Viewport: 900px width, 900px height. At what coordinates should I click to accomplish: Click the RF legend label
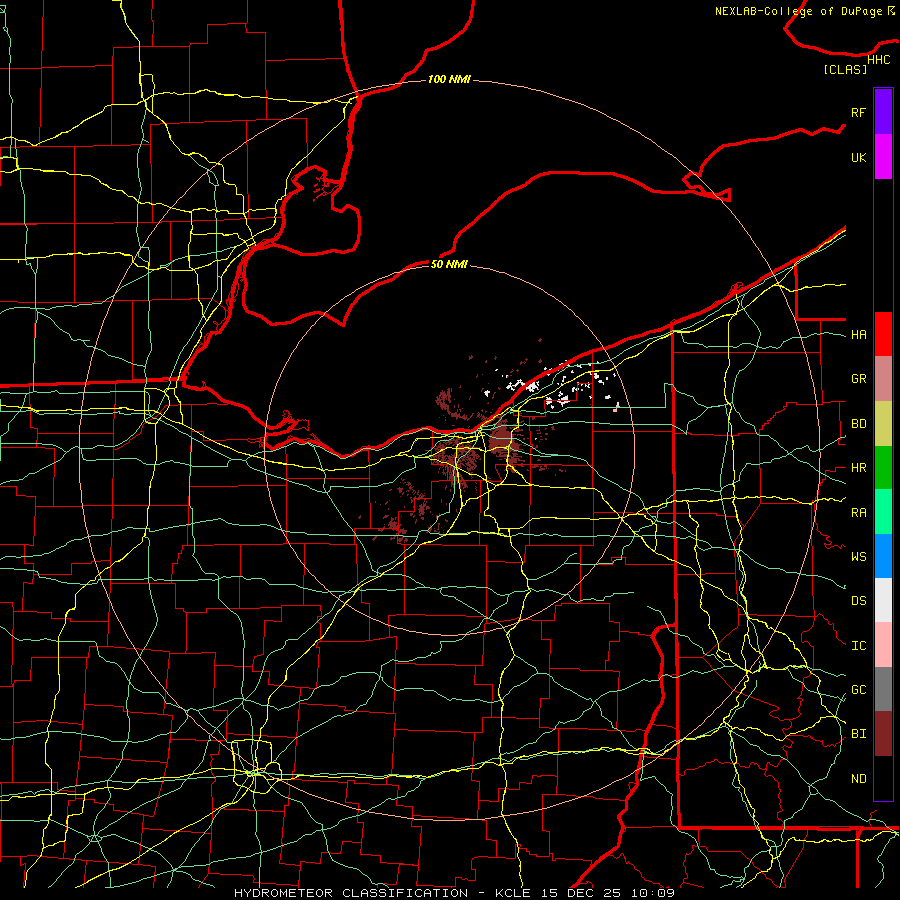pyautogui.click(x=859, y=112)
